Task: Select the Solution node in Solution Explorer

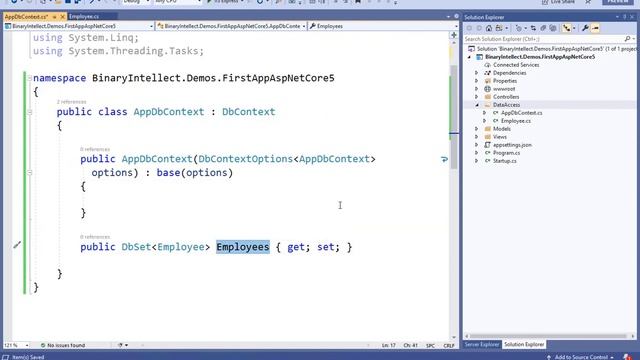Action: pyautogui.click(x=552, y=49)
